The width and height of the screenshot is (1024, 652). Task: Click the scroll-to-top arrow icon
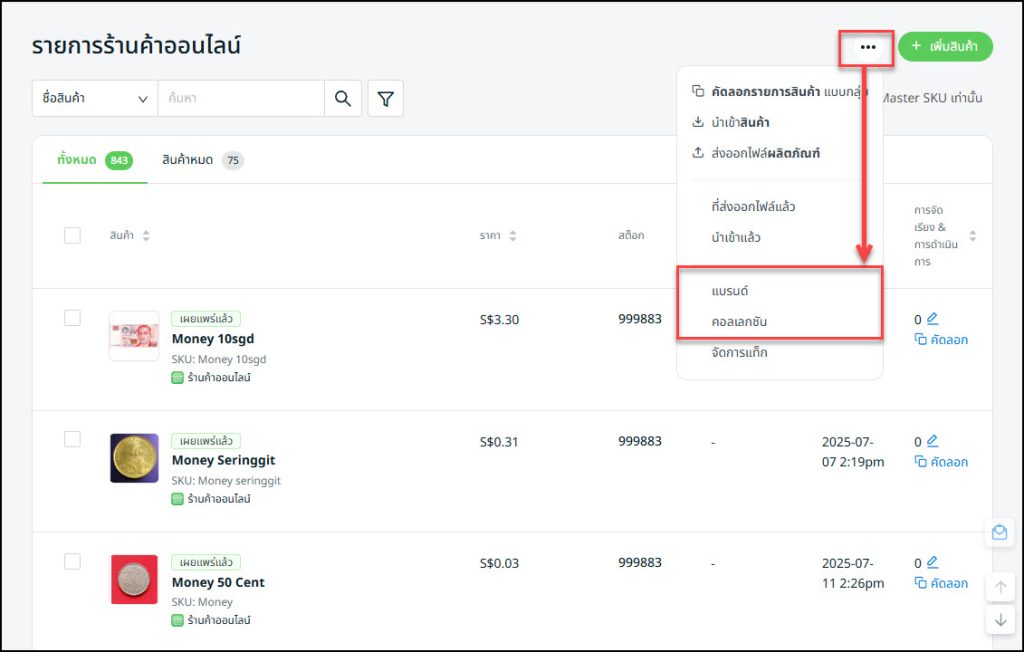coord(999,587)
